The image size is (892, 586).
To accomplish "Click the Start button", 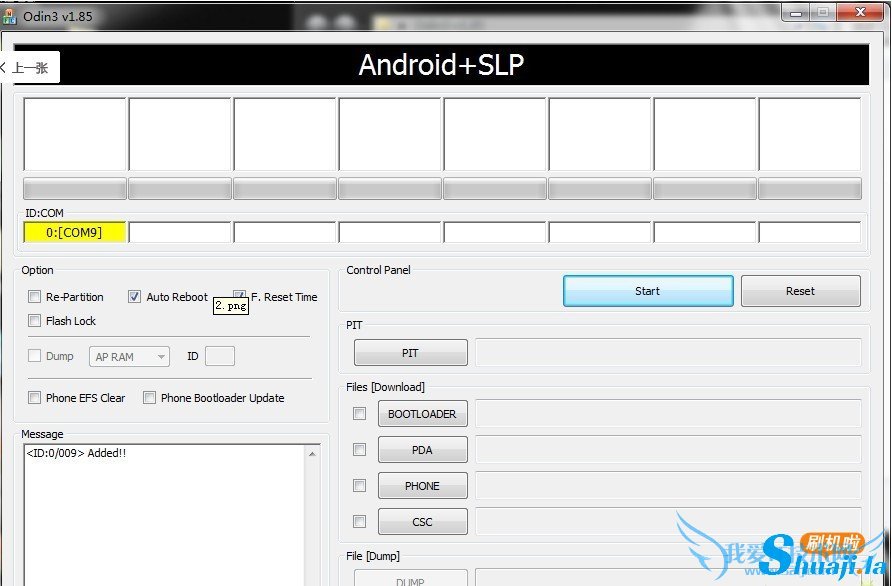I will pos(648,291).
